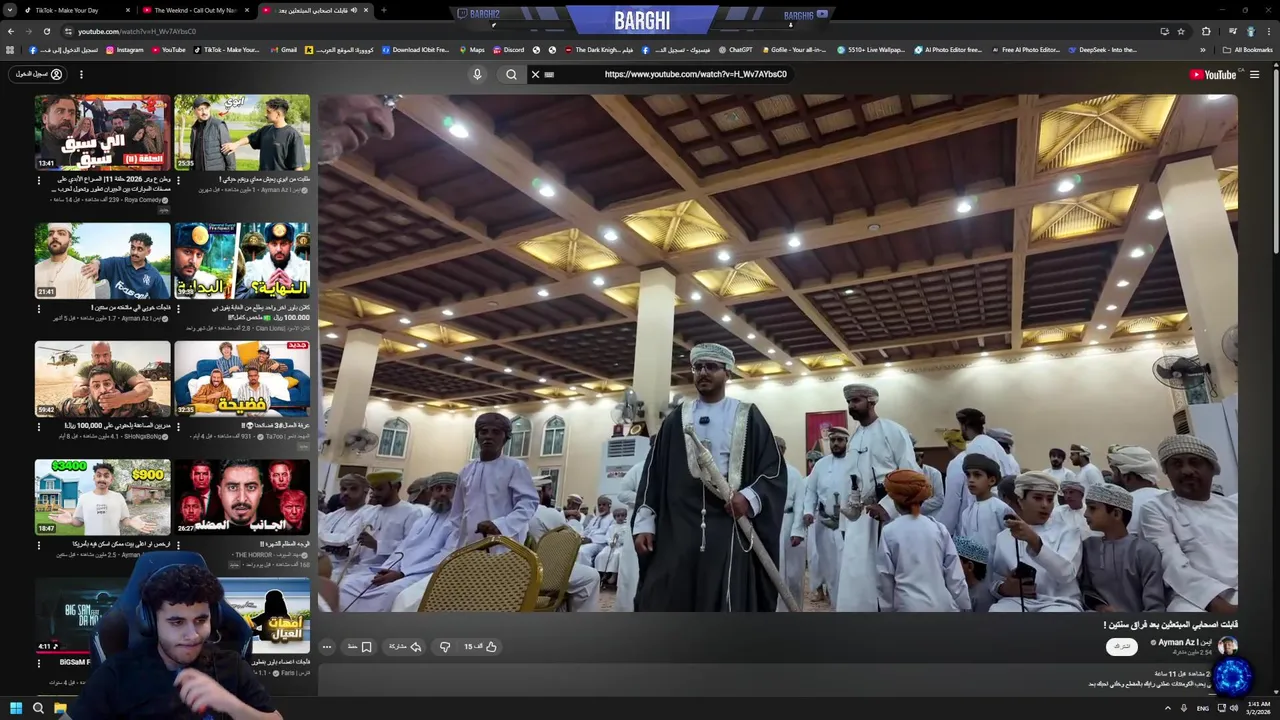Mute the active tab via speaker icon
The height and width of the screenshot is (720, 1280).
tap(354, 10)
